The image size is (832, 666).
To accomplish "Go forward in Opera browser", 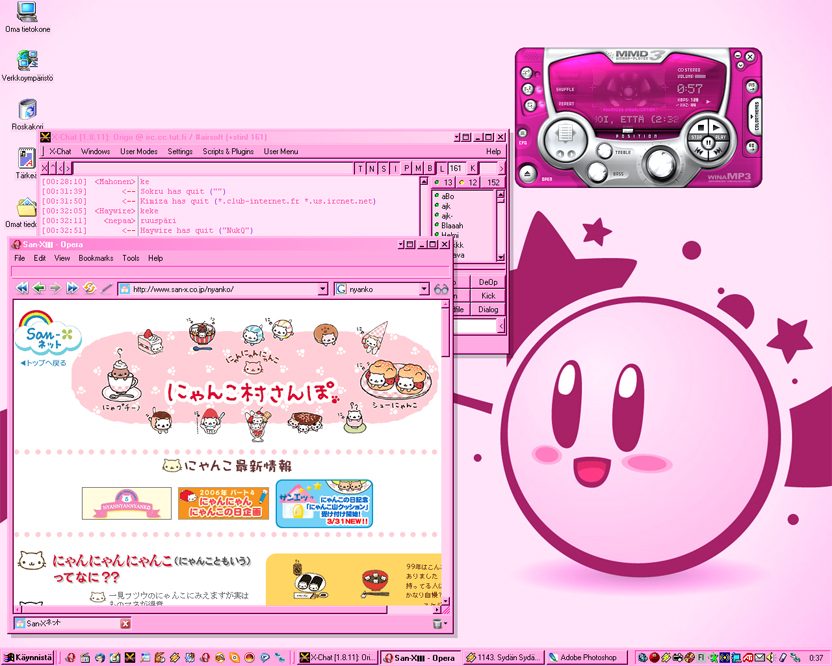I will pos(55,288).
